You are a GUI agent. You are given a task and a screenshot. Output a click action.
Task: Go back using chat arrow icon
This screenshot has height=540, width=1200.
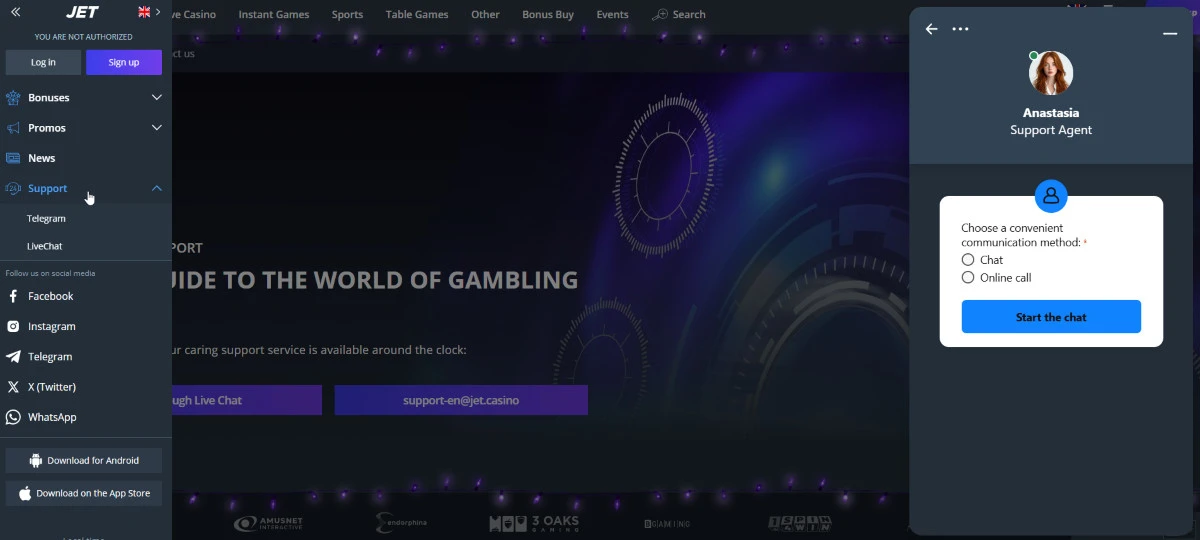(932, 29)
